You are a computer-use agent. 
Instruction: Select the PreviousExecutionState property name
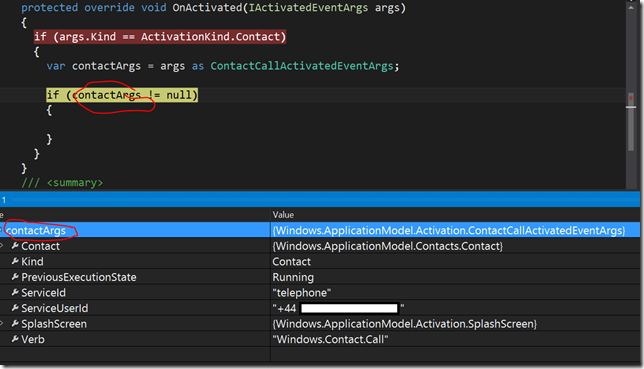click(x=79, y=277)
